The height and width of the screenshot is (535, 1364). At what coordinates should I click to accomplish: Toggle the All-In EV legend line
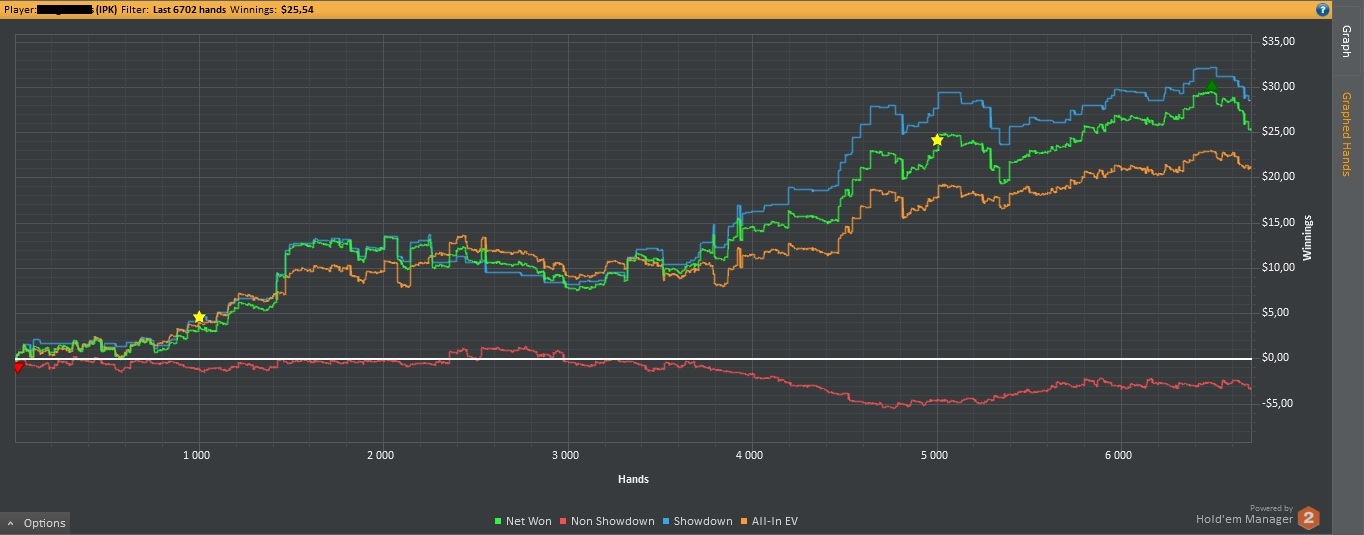(x=769, y=521)
